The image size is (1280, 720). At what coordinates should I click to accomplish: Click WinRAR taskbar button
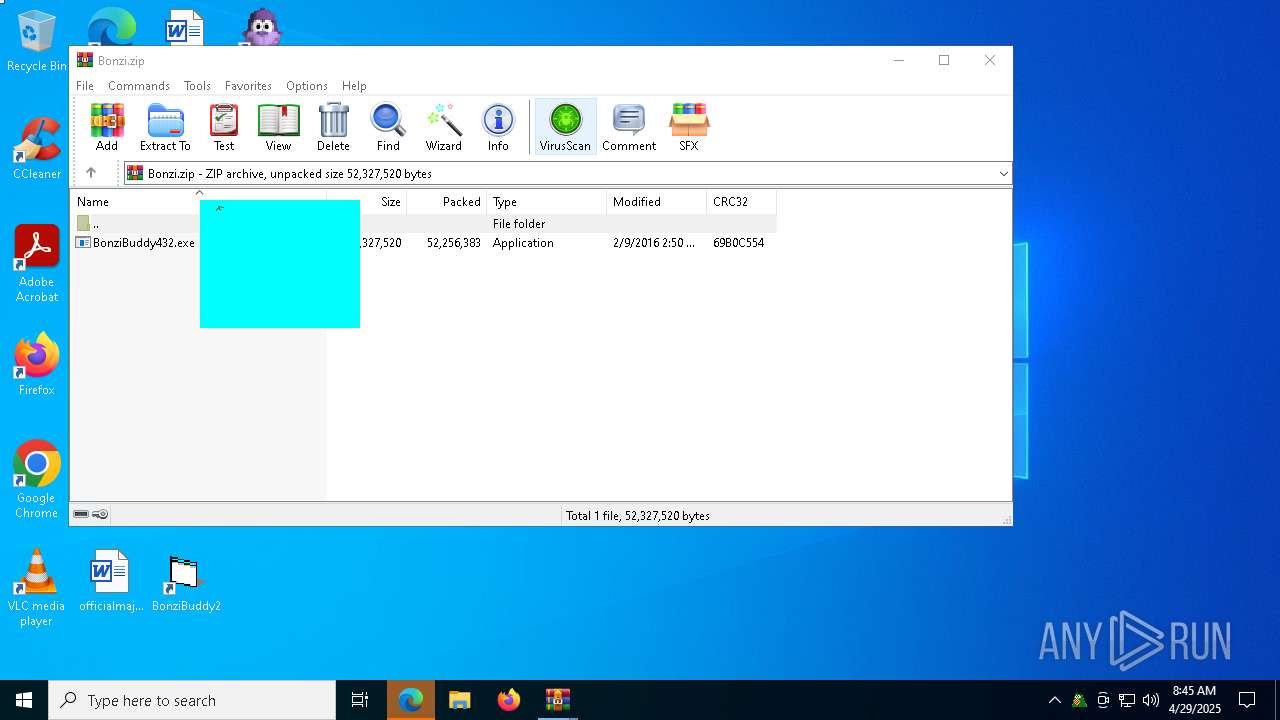[x=558, y=700]
